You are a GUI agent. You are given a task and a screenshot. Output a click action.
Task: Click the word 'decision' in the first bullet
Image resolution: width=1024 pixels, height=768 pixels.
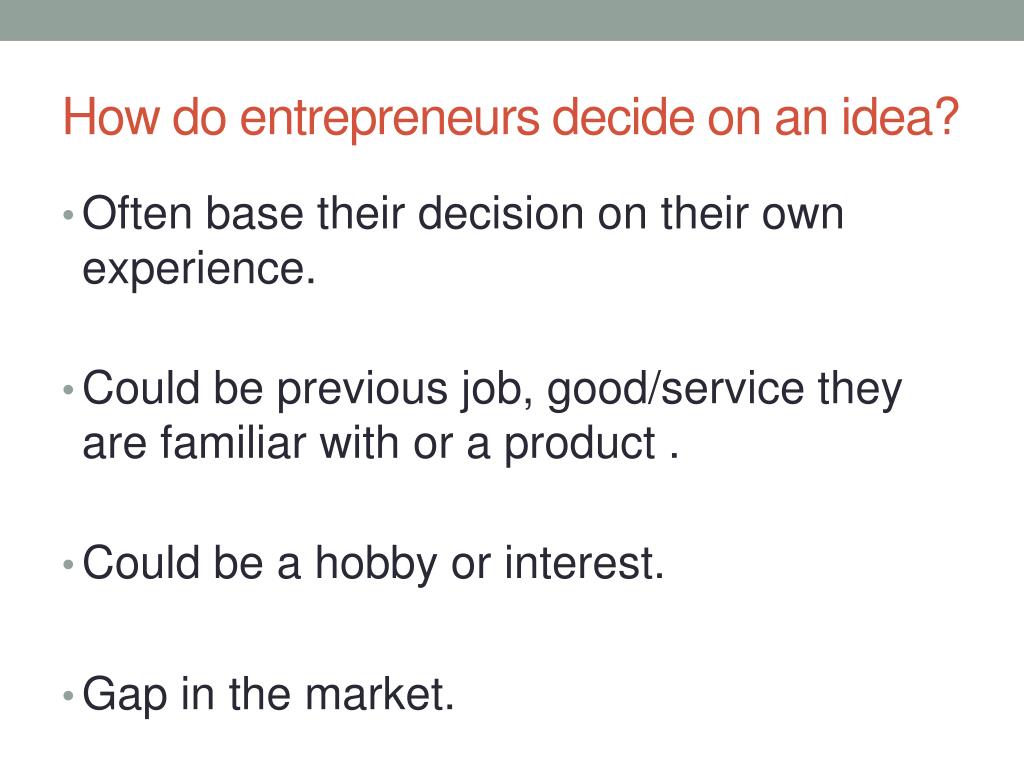pos(500,213)
